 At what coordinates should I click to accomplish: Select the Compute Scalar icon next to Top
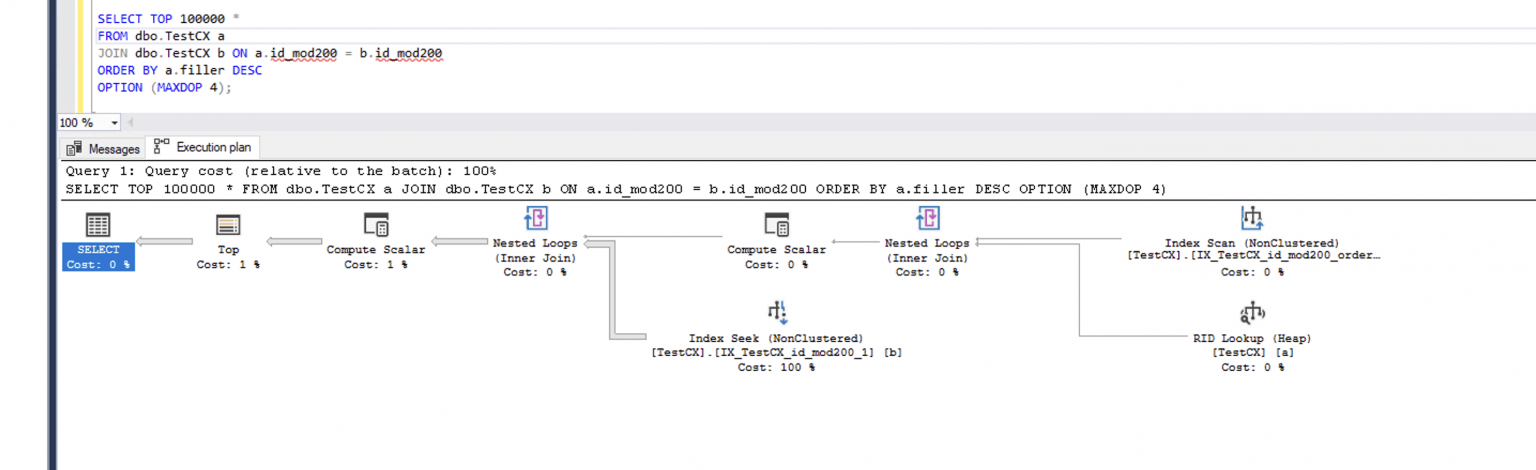[x=376, y=225]
